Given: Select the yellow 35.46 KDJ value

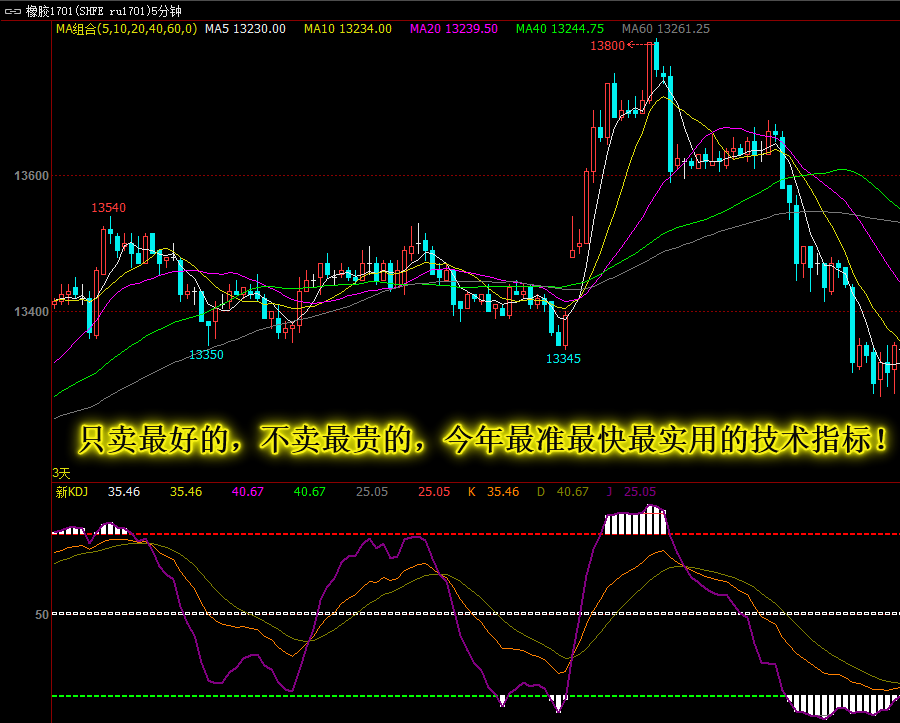Looking at the screenshot, I should point(186,492).
